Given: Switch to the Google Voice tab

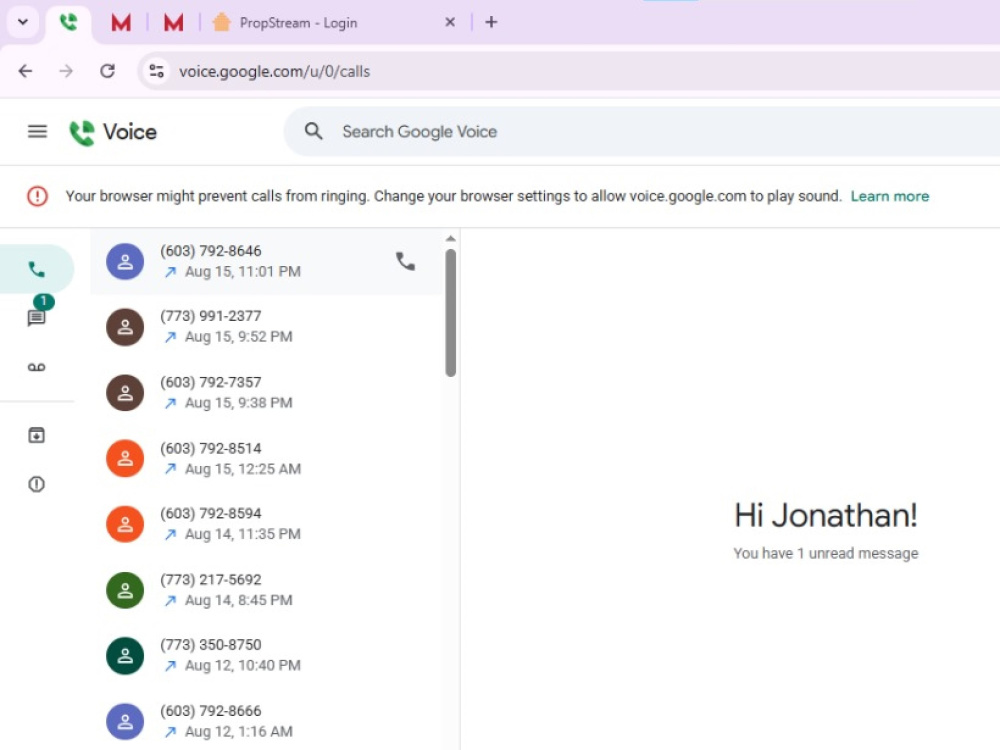Looking at the screenshot, I should pos(69,22).
